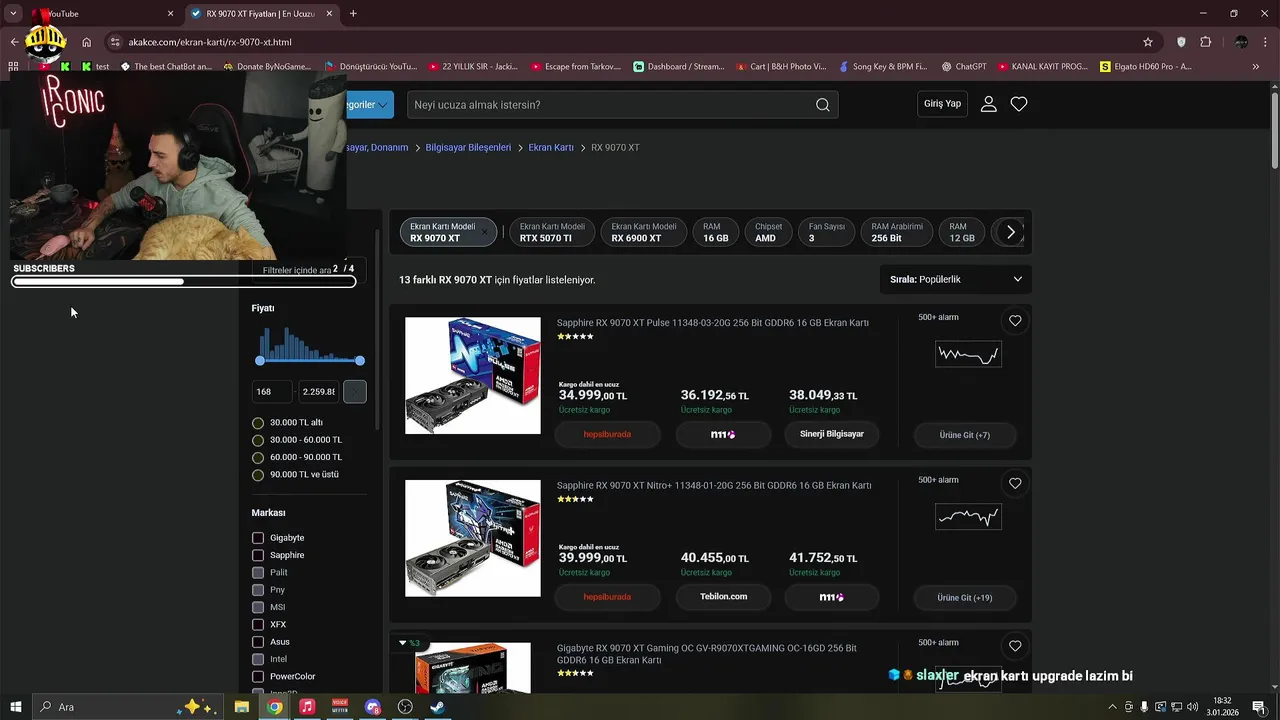1280x720 pixels.
Task: Favorite the Gigabyte Gaming OC card
Action: tap(1015, 646)
